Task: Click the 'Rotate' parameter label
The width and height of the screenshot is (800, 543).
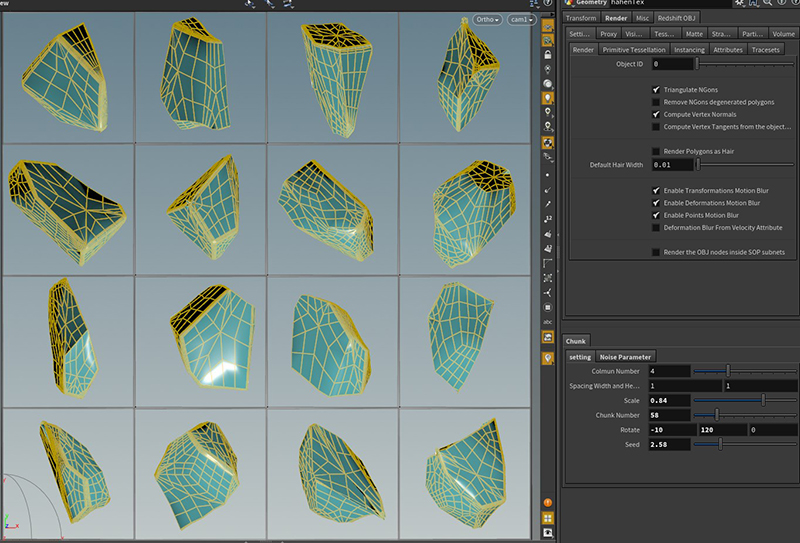Action: pyautogui.click(x=630, y=430)
